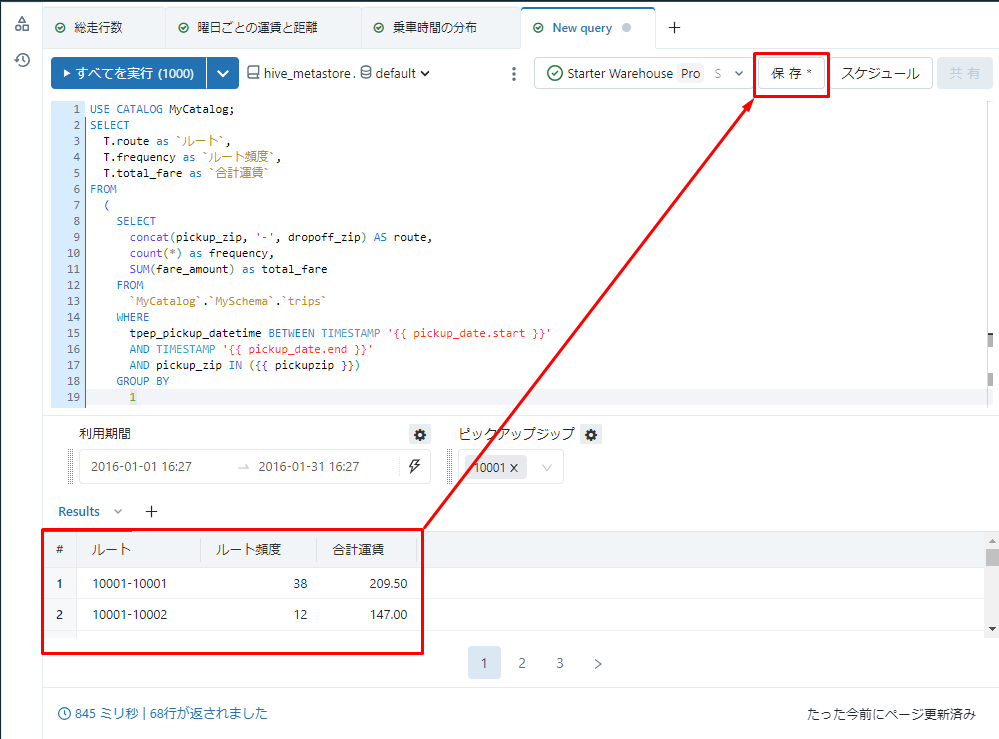Open the query history clock icon
This screenshot has width=999, height=739.
[x=22, y=60]
